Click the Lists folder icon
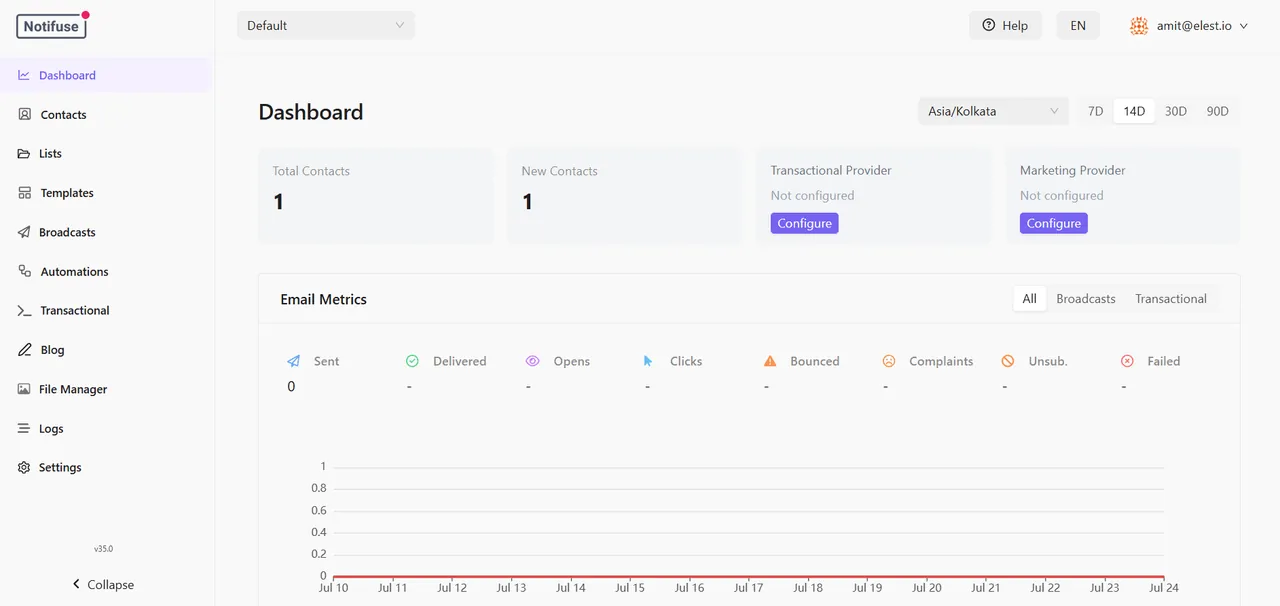1280x606 pixels. 24,154
